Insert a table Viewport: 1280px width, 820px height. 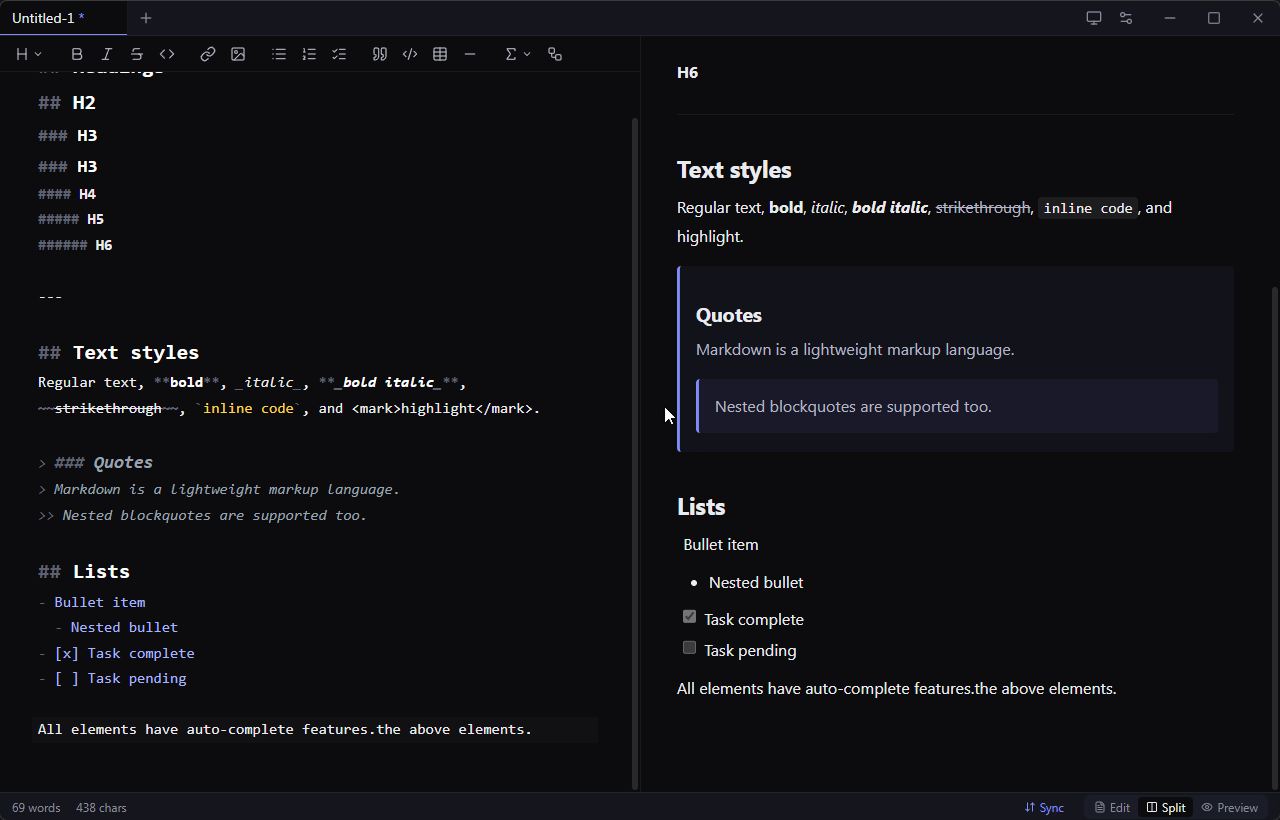(x=440, y=54)
